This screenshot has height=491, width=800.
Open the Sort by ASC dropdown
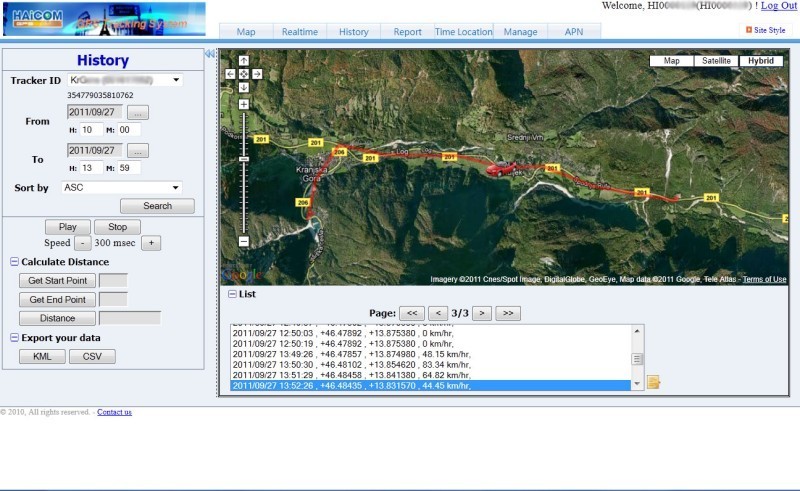(x=121, y=187)
